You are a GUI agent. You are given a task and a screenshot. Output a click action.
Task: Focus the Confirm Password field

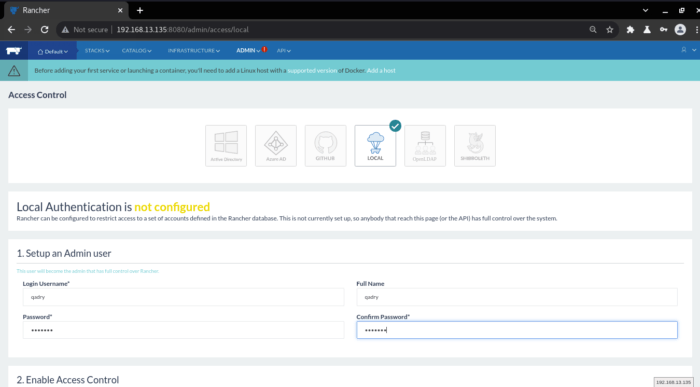click(517, 330)
